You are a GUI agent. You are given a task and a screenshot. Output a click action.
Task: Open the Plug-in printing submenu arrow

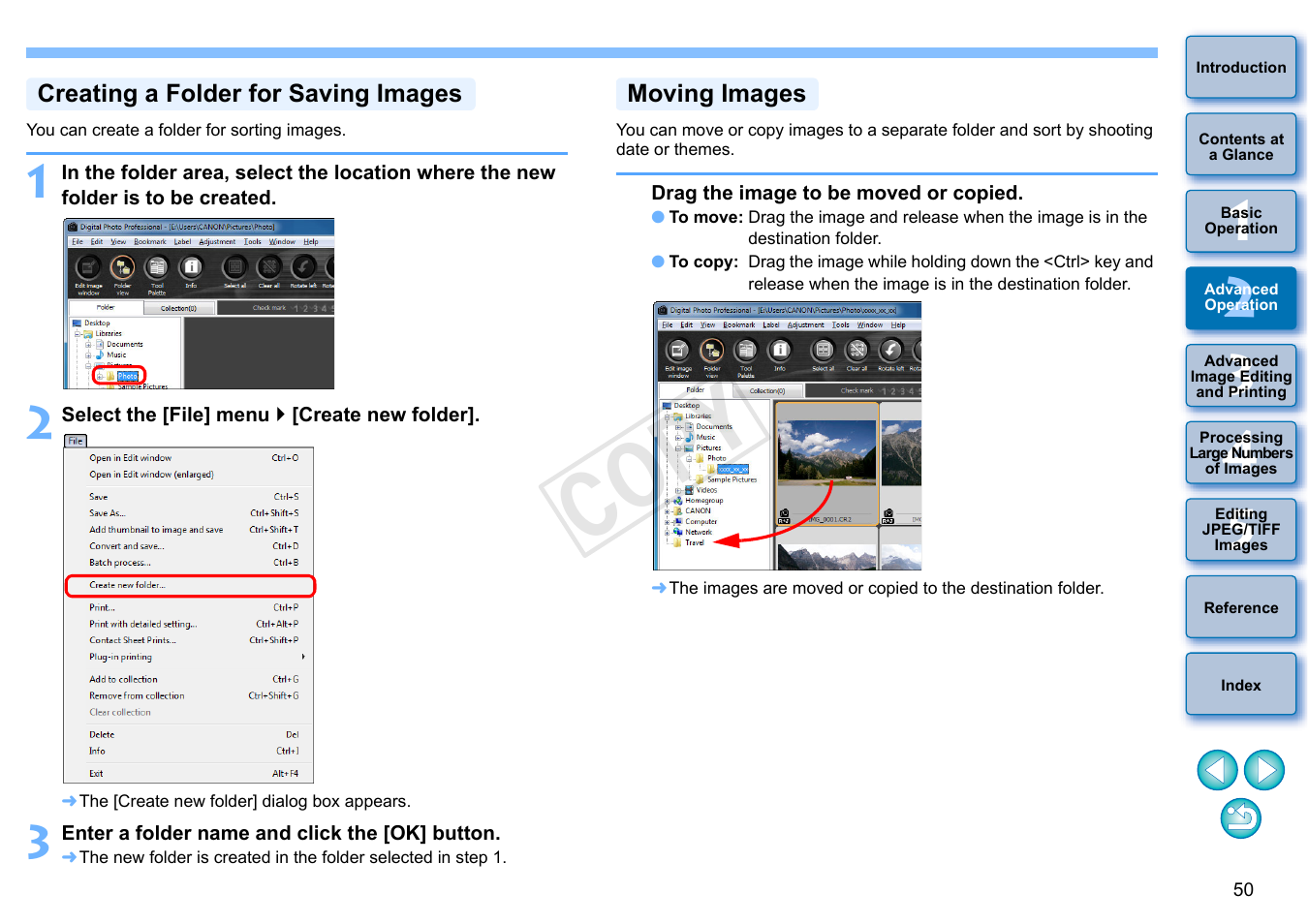click(x=303, y=657)
